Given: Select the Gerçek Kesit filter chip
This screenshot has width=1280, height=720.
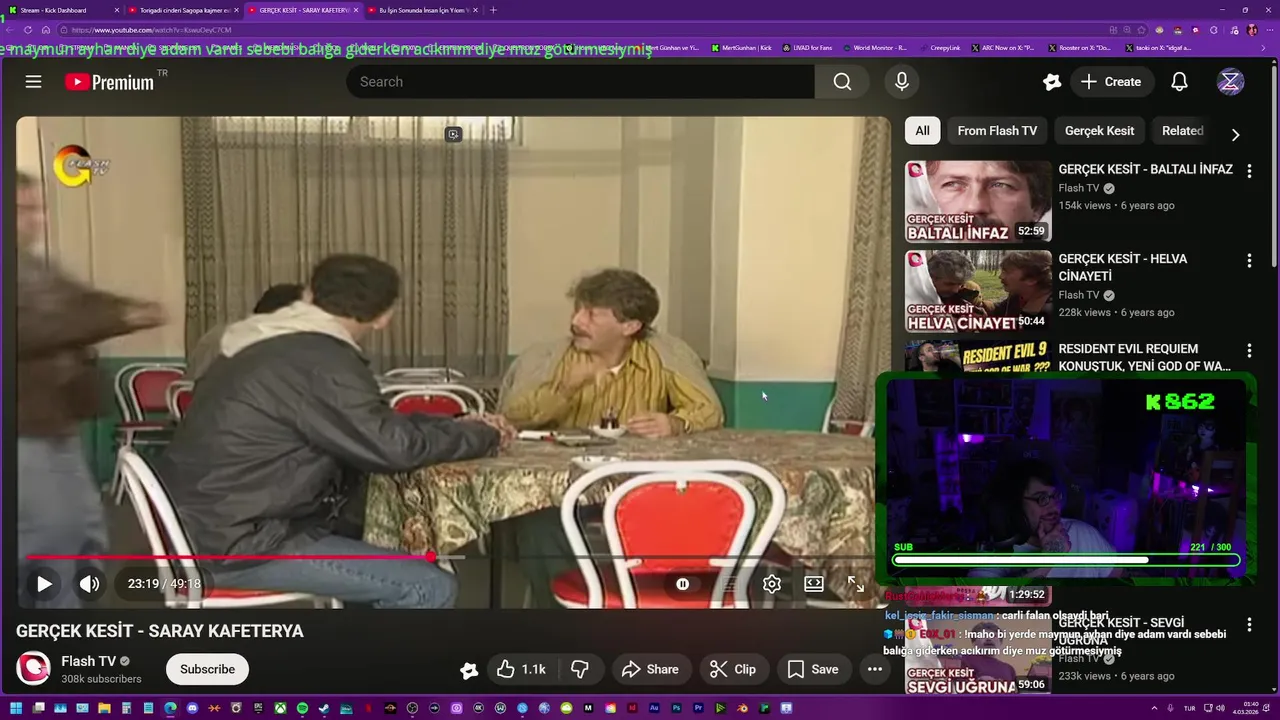Looking at the screenshot, I should pyautogui.click(x=1099, y=131).
